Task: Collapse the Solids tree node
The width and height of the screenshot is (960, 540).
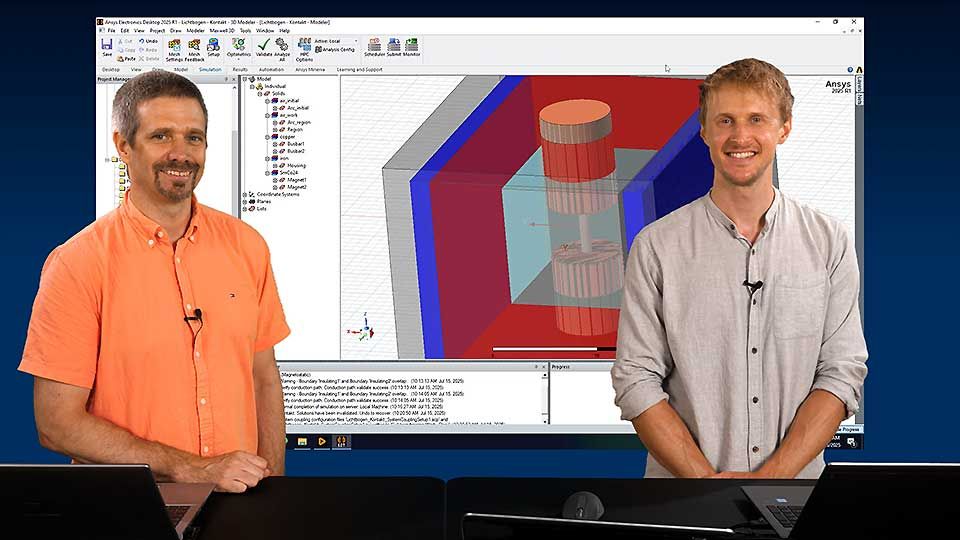Action: click(x=260, y=94)
